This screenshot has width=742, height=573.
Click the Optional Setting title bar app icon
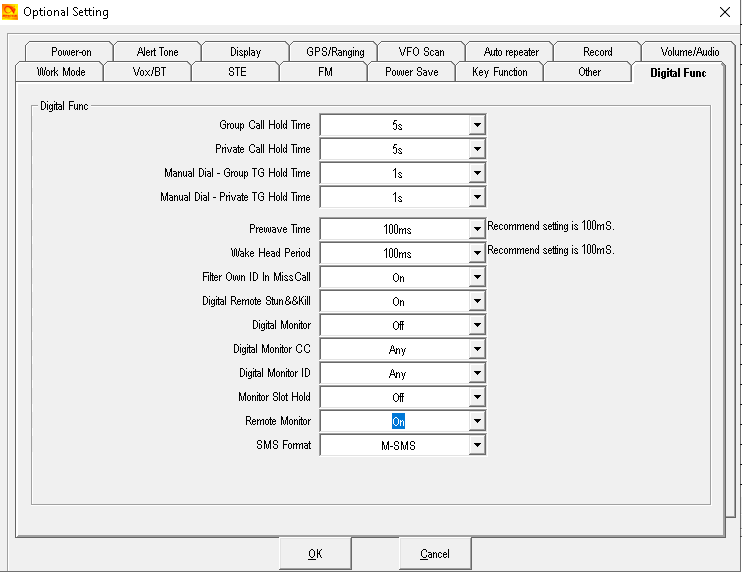(11, 12)
